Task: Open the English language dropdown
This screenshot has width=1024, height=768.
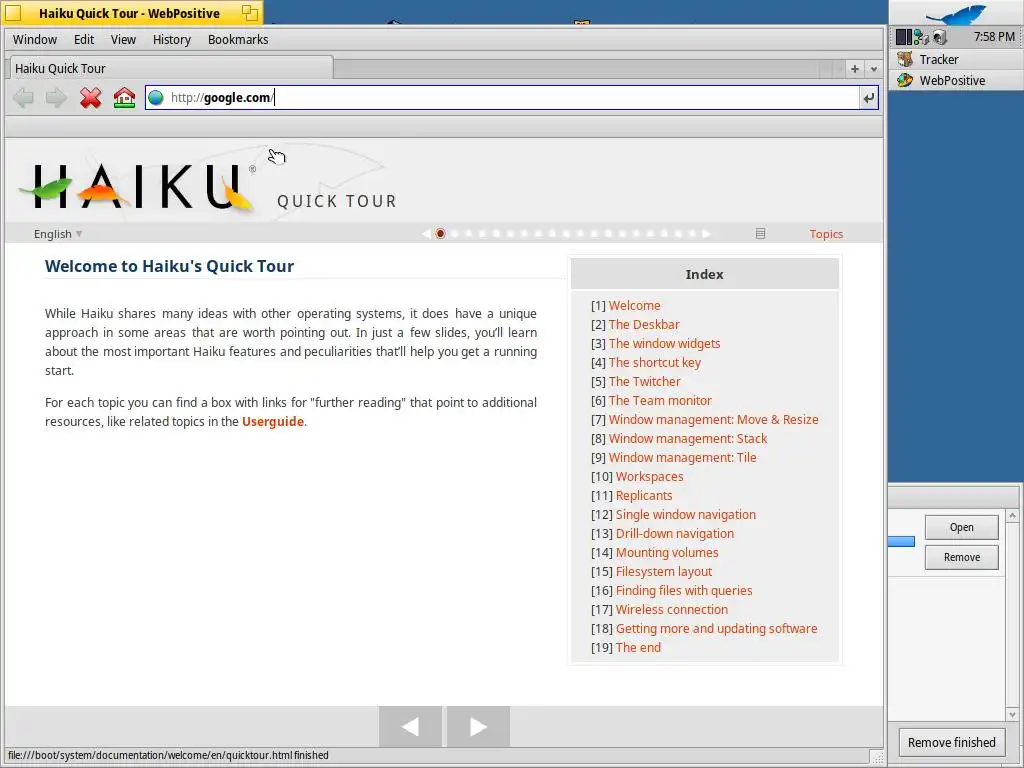Action: coord(58,234)
